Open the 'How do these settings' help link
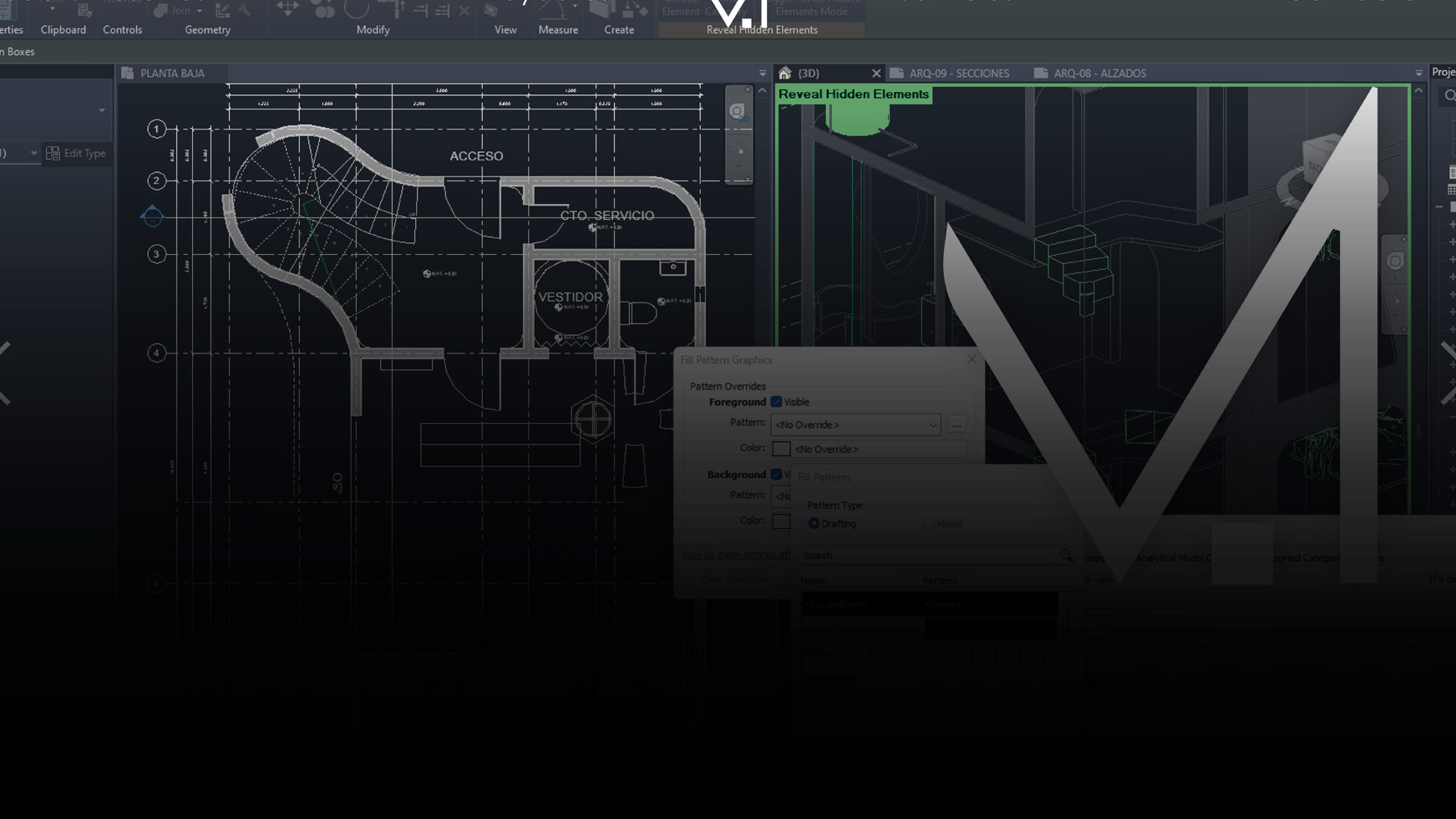Screen dimensions: 1456x819 pos(735,555)
